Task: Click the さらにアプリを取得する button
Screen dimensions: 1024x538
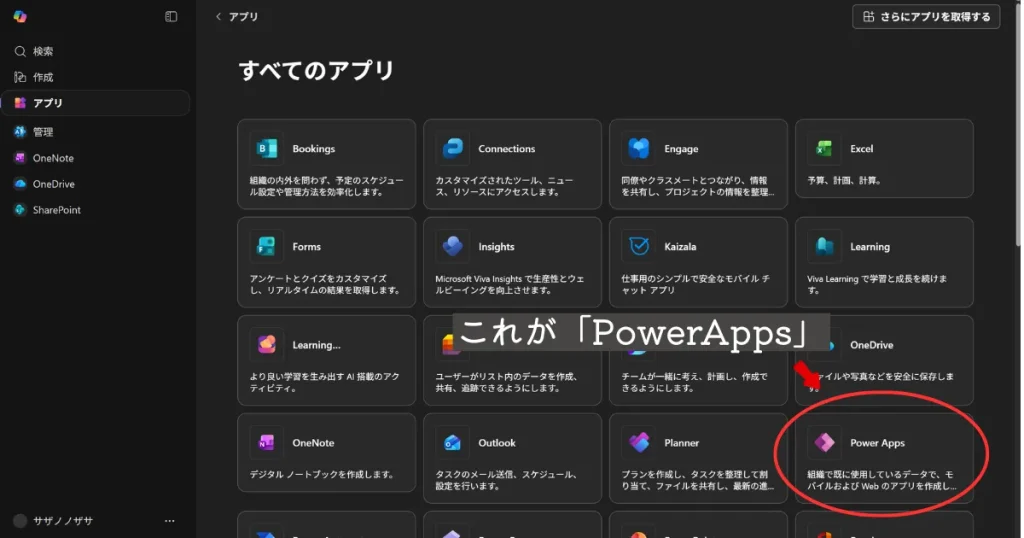Action: (926, 17)
